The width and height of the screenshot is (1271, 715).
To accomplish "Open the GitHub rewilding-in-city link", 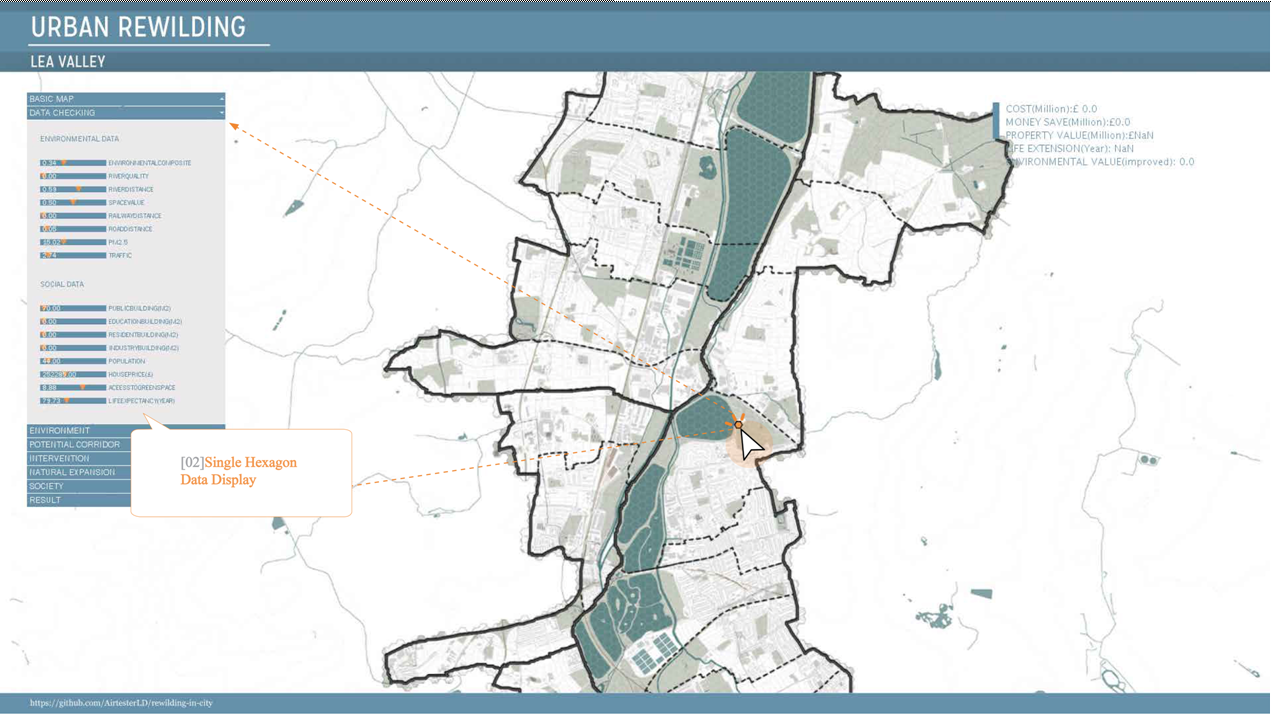I will tap(121, 703).
